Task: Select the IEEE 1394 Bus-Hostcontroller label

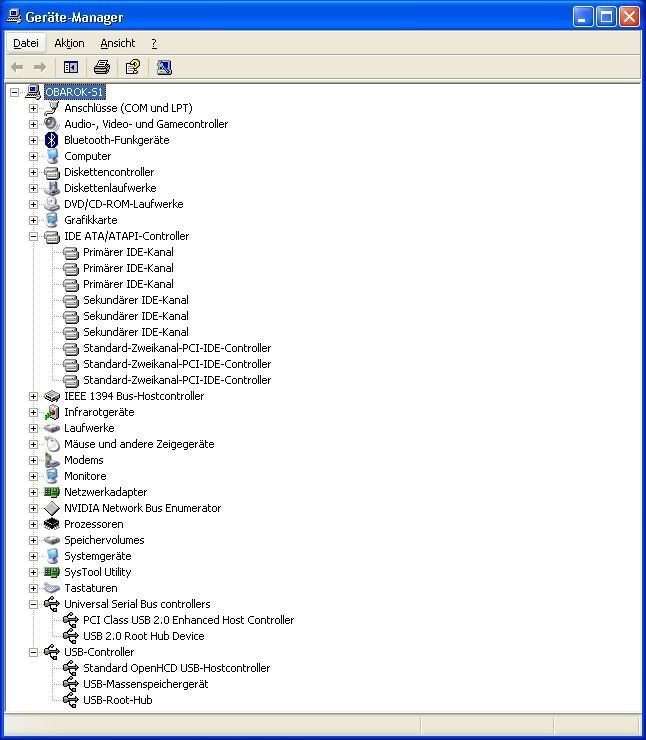Action: pyautogui.click(x=134, y=396)
